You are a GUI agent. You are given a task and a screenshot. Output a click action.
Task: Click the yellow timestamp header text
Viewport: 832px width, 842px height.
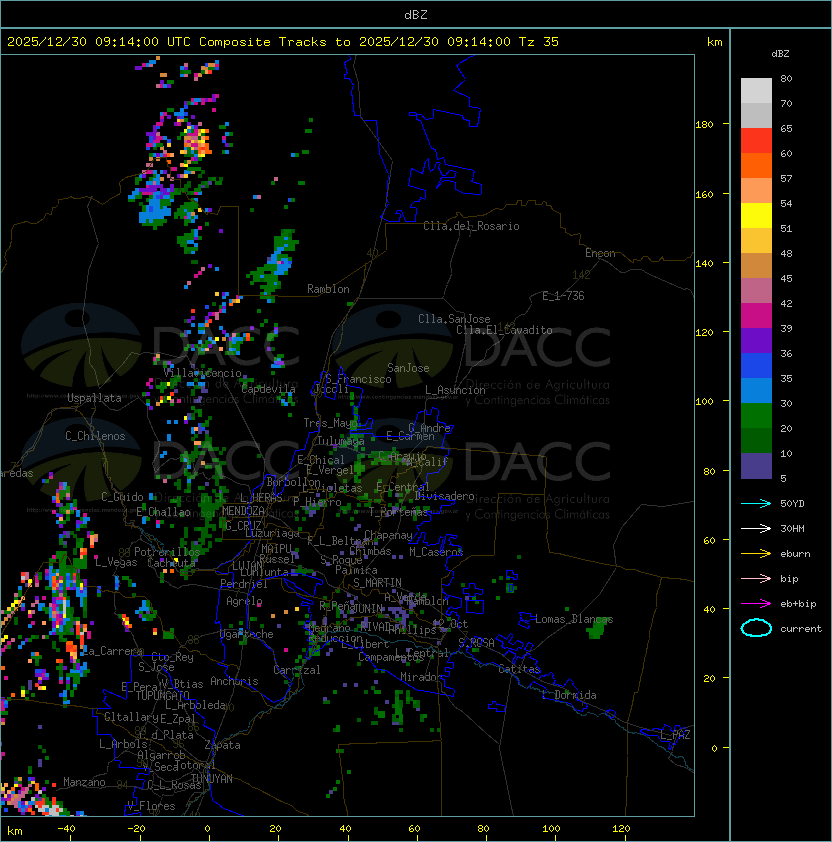point(283,42)
